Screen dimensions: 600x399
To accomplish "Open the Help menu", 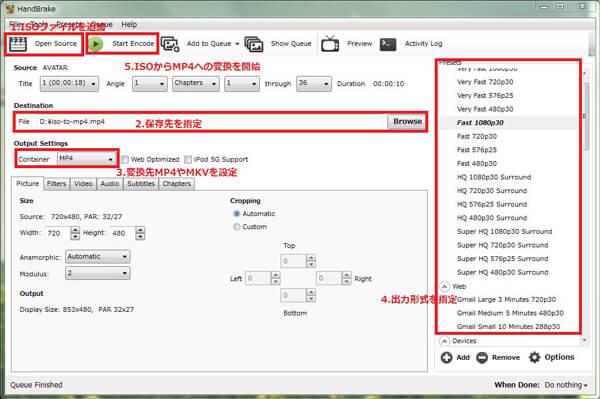I will coord(129,24).
